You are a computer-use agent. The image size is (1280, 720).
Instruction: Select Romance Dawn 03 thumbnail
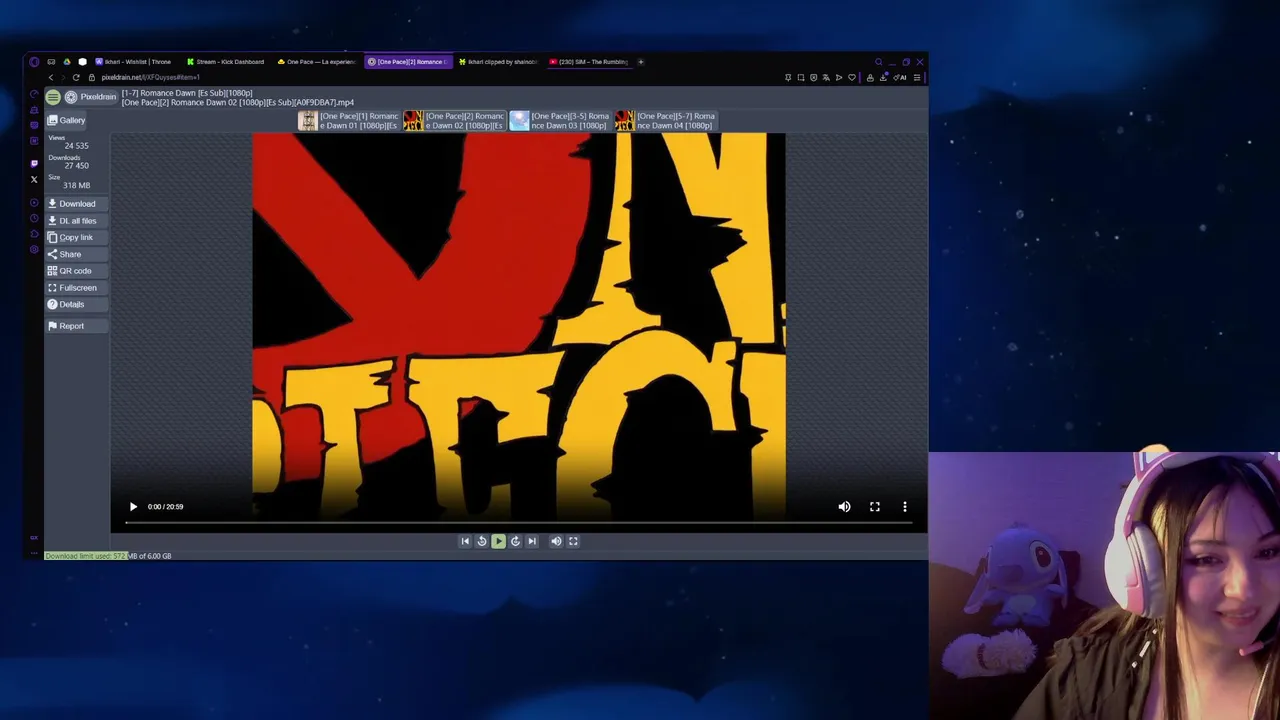(x=560, y=121)
